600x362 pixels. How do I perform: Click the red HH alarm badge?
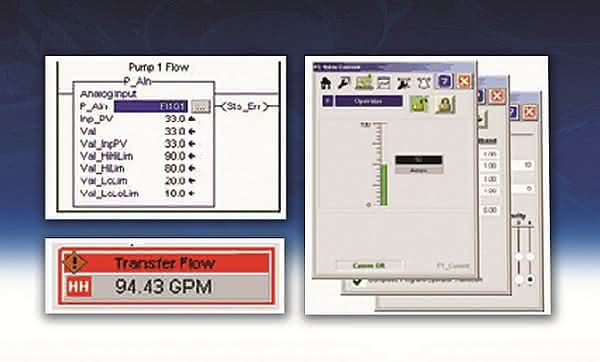coord(79,287)
